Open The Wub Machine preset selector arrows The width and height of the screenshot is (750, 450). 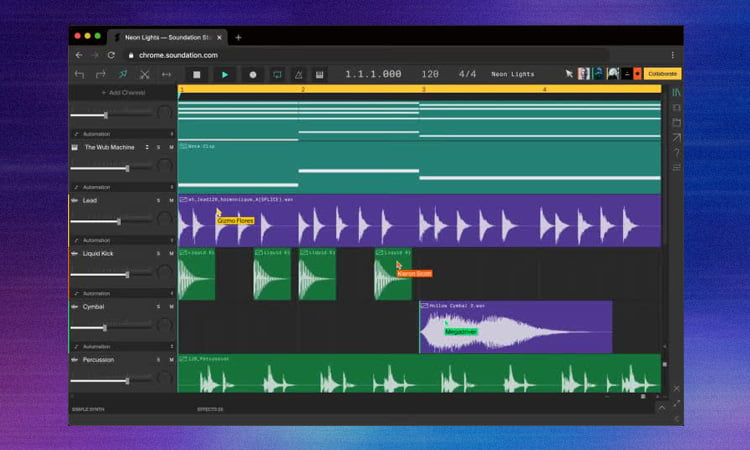pyautogui.click(x=147, y=147)
